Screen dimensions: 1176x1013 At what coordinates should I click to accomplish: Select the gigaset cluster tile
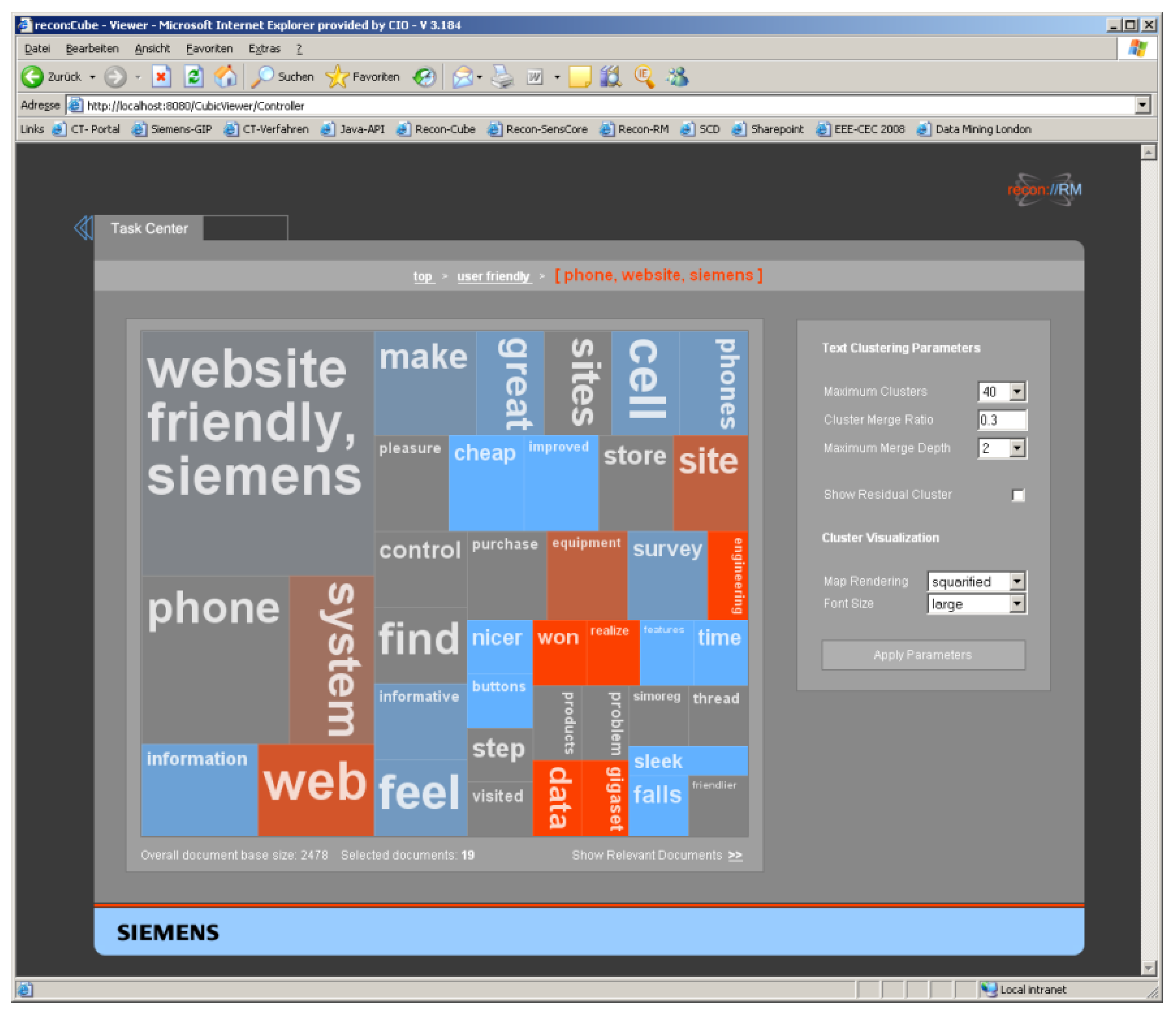[x=605, y=799]
